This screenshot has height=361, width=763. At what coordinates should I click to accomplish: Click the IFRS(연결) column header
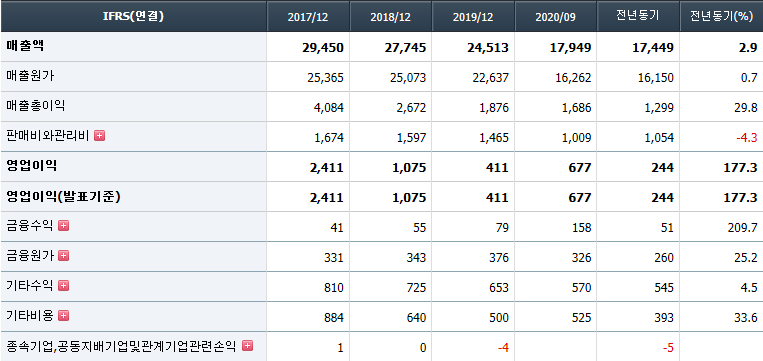click(x=133, y=17)
